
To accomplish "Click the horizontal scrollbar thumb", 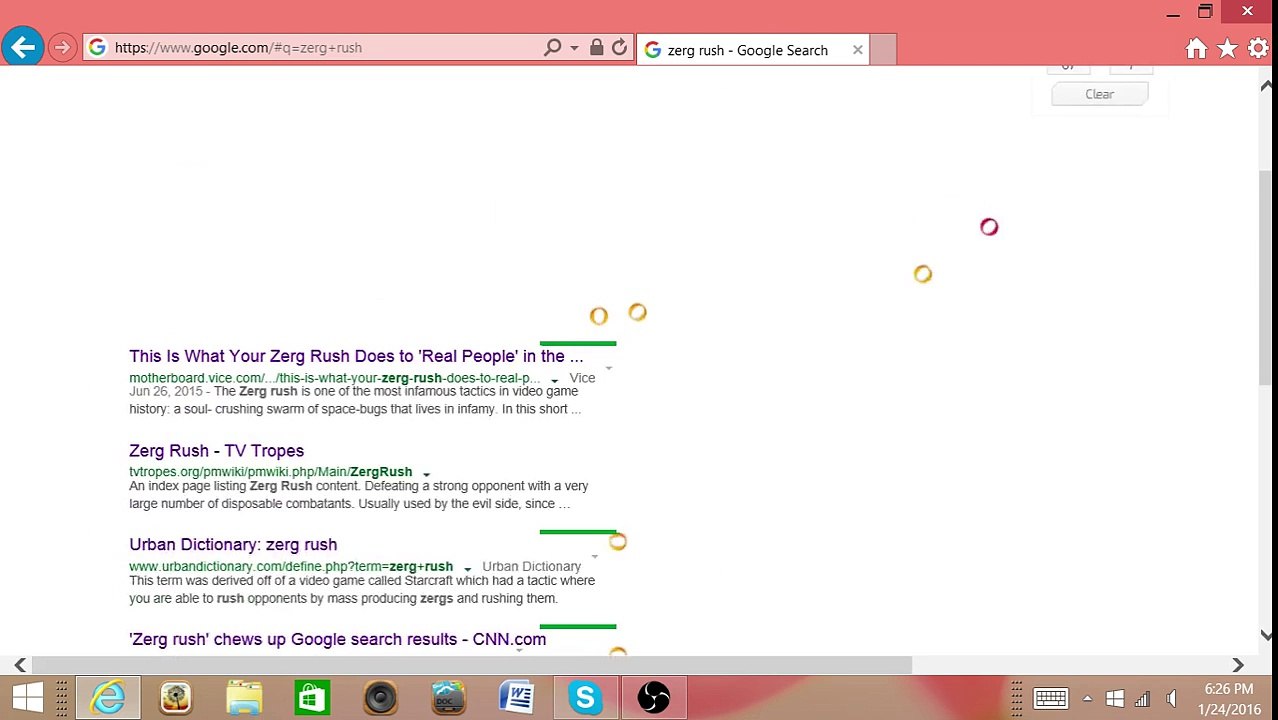I will pyautogui.click(x=472, y=665).
